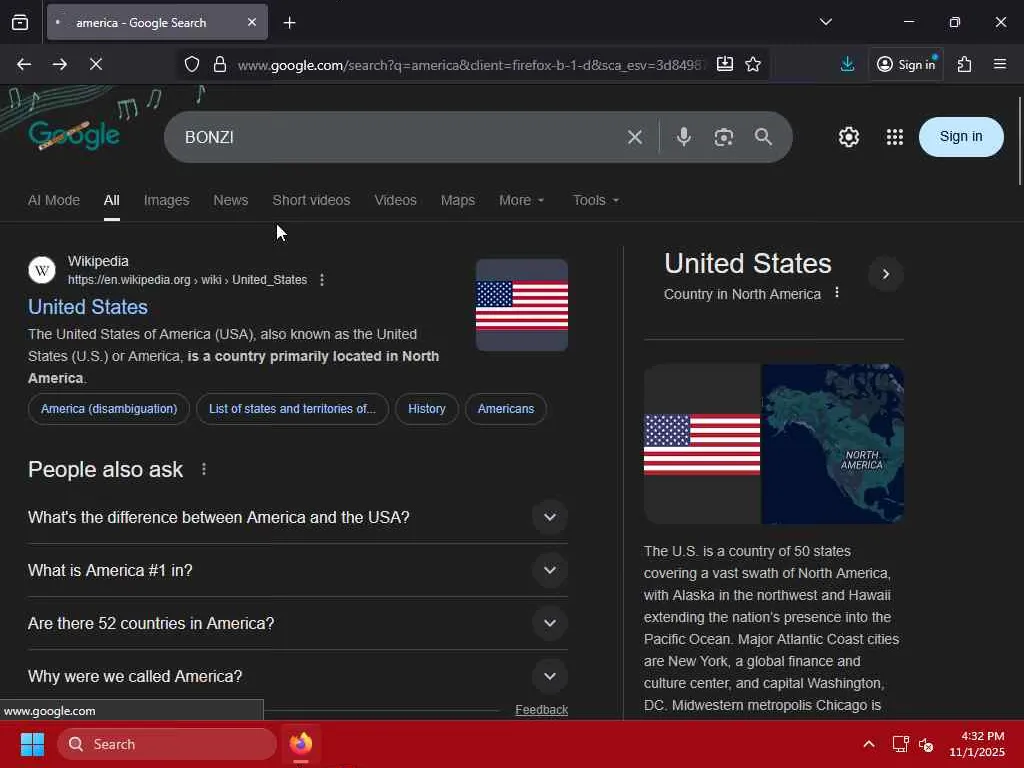Open the Extensions puzzle icon

point(964,64)
